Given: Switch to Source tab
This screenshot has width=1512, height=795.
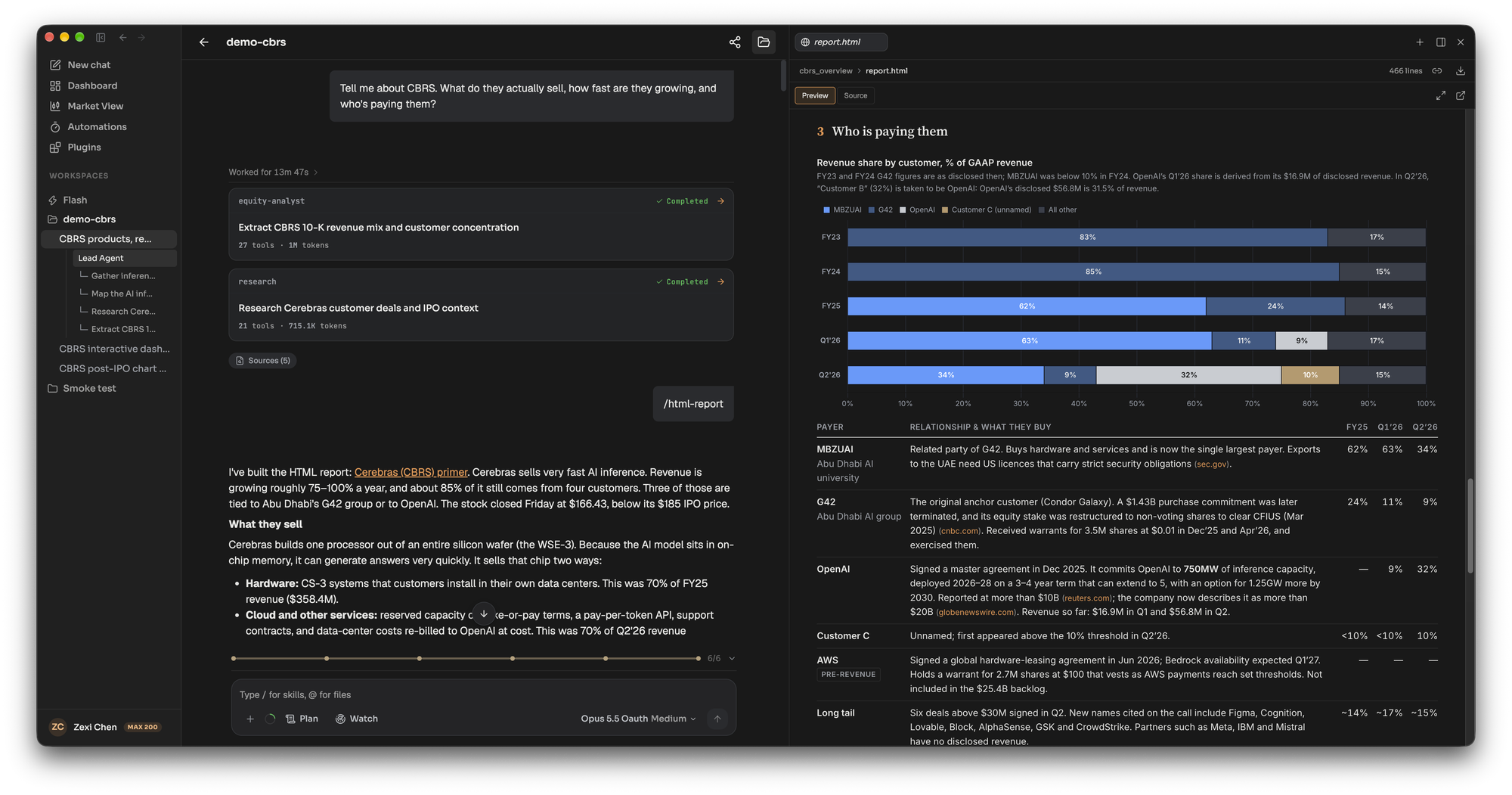Looking at the screenshot, I should (856, 95).
